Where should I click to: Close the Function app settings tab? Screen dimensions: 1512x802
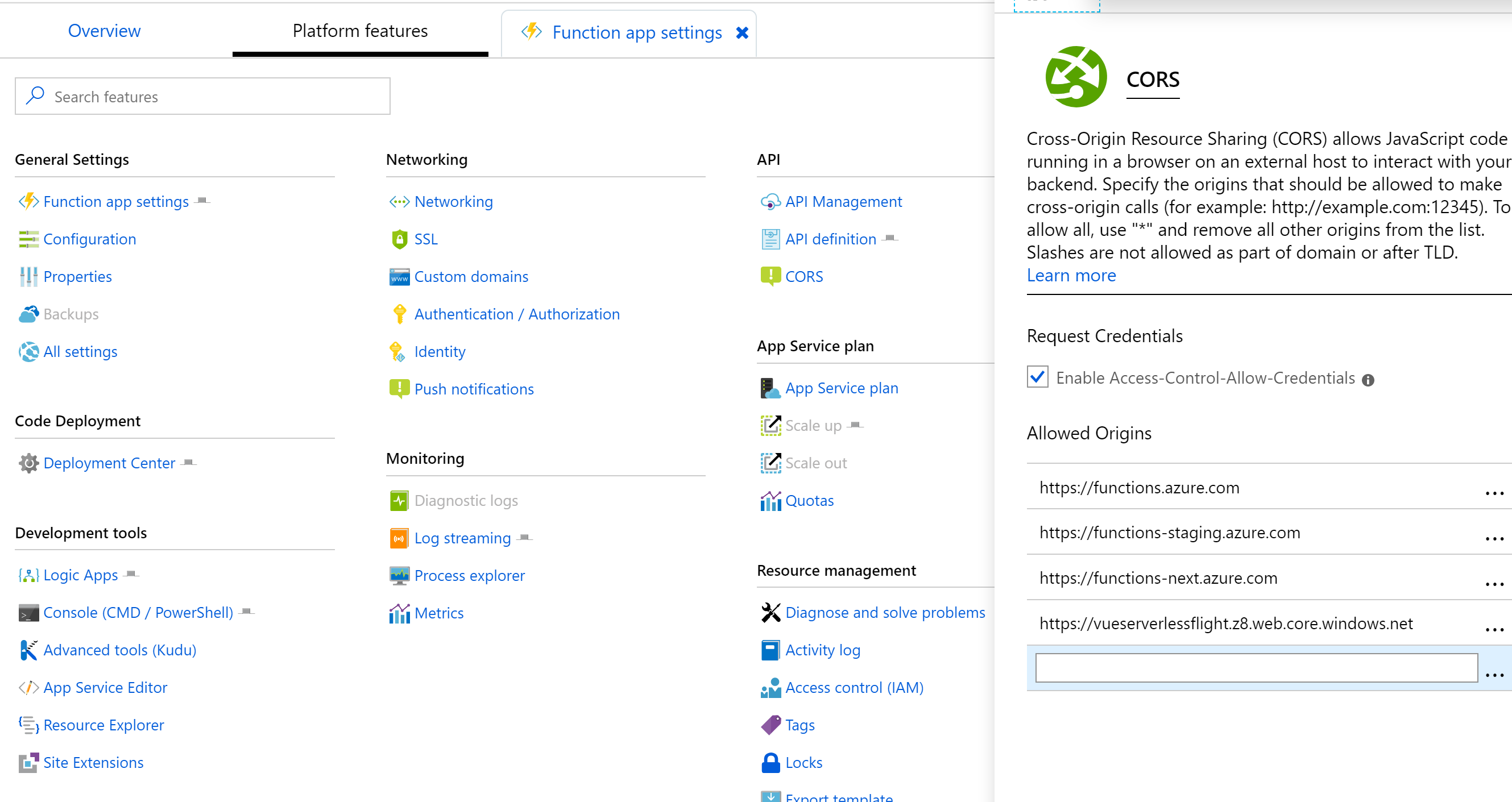(742, 33)
